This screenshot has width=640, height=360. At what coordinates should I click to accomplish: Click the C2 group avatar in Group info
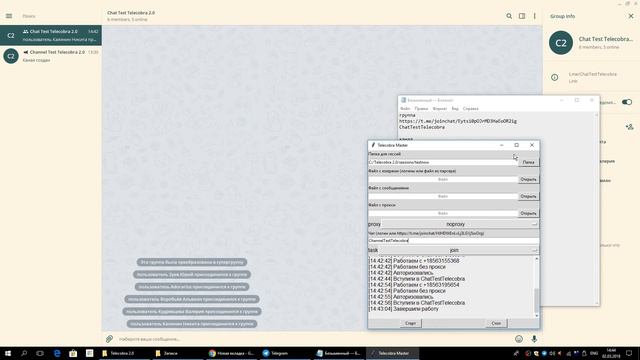(x=561, y=43)
